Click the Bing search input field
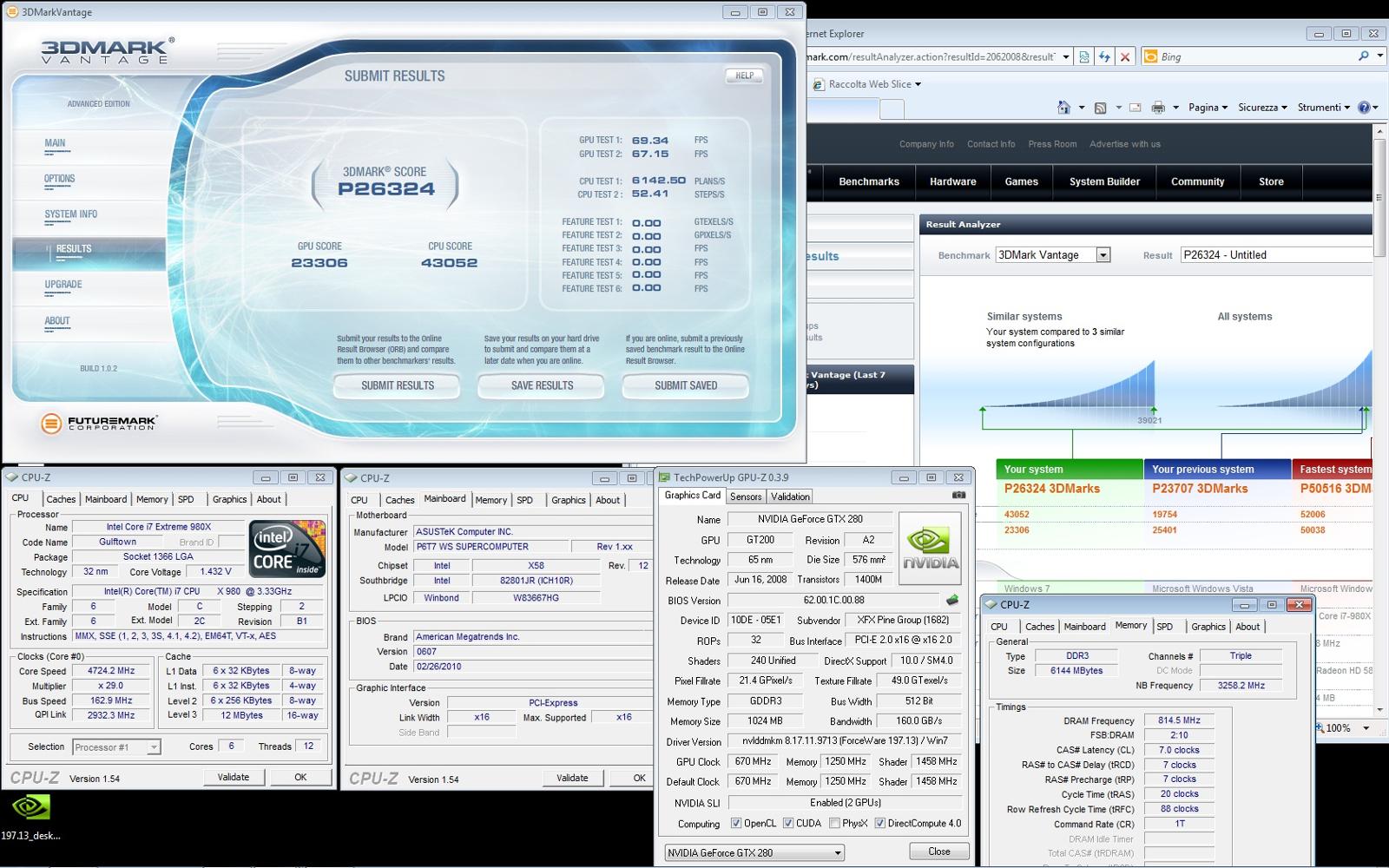Image resolution: width=1389 pixels, height=868 pixels. click(x=1257, y=56)
